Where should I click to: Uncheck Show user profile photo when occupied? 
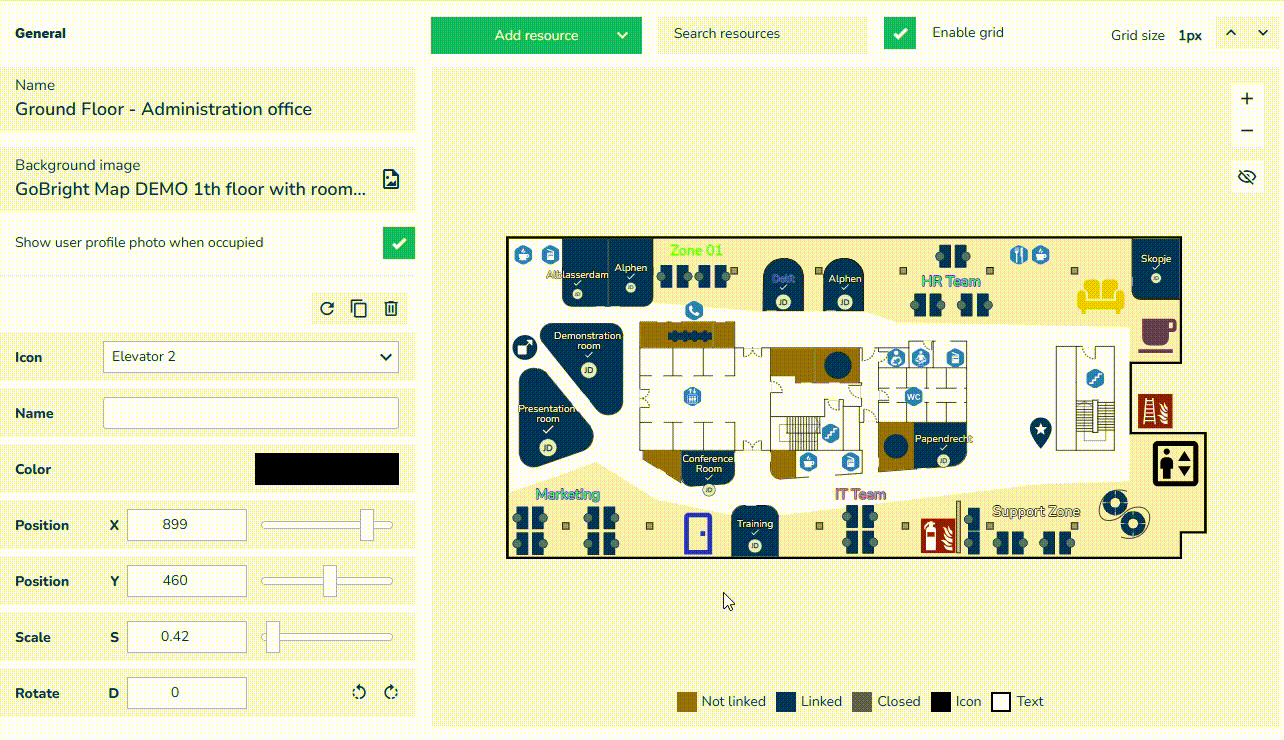point(399,243)
